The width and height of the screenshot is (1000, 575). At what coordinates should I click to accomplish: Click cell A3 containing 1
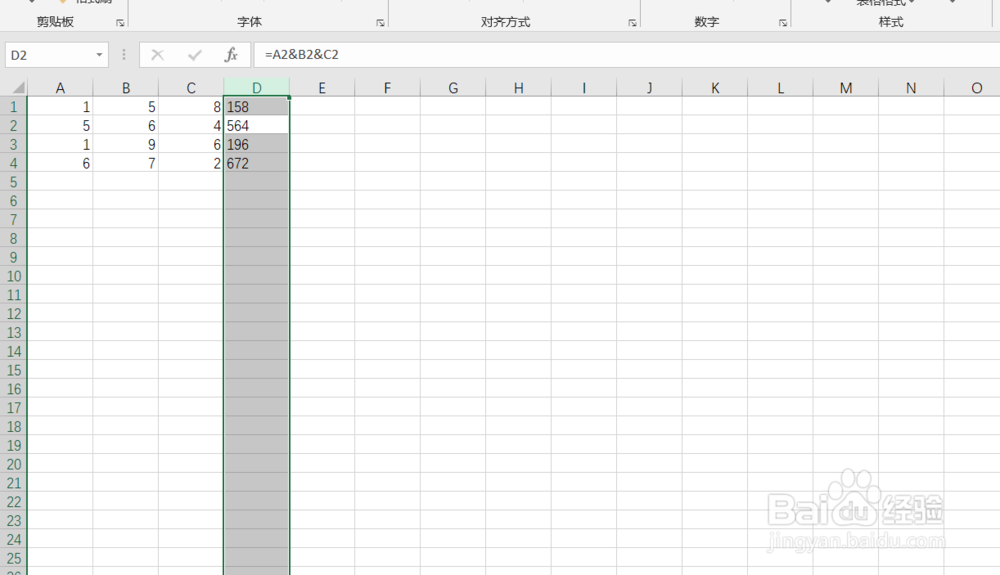(60, 144)
